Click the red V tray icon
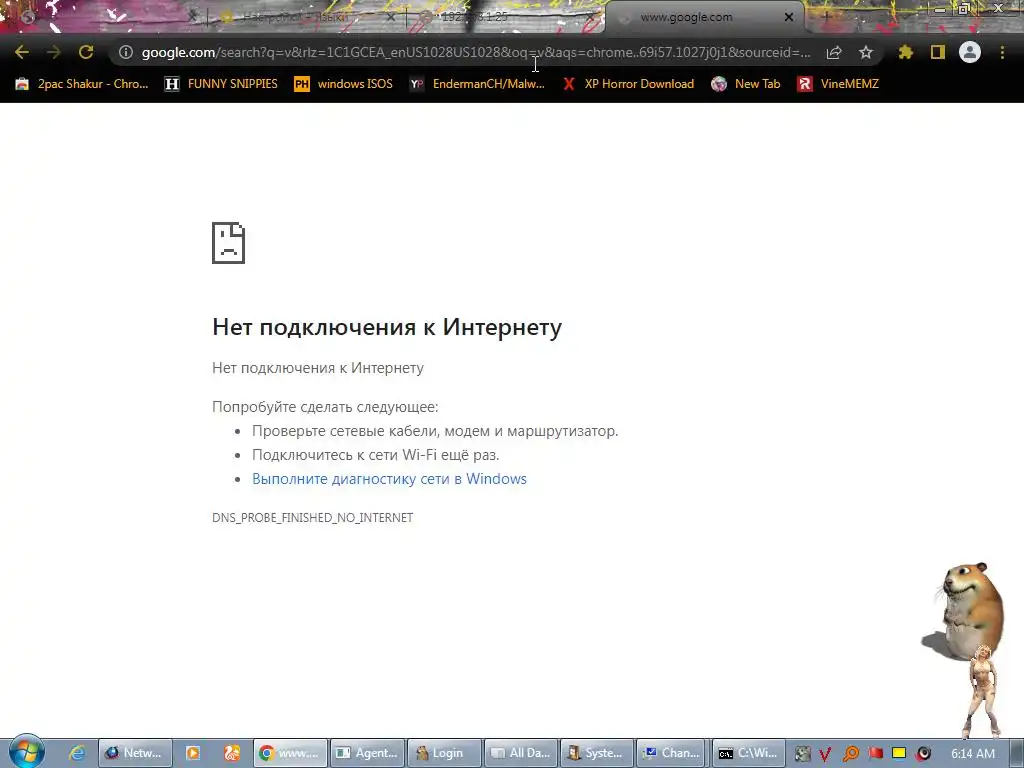Viewport: 1024px width, 768px height. pyautogui.click(x=825, y=754)
